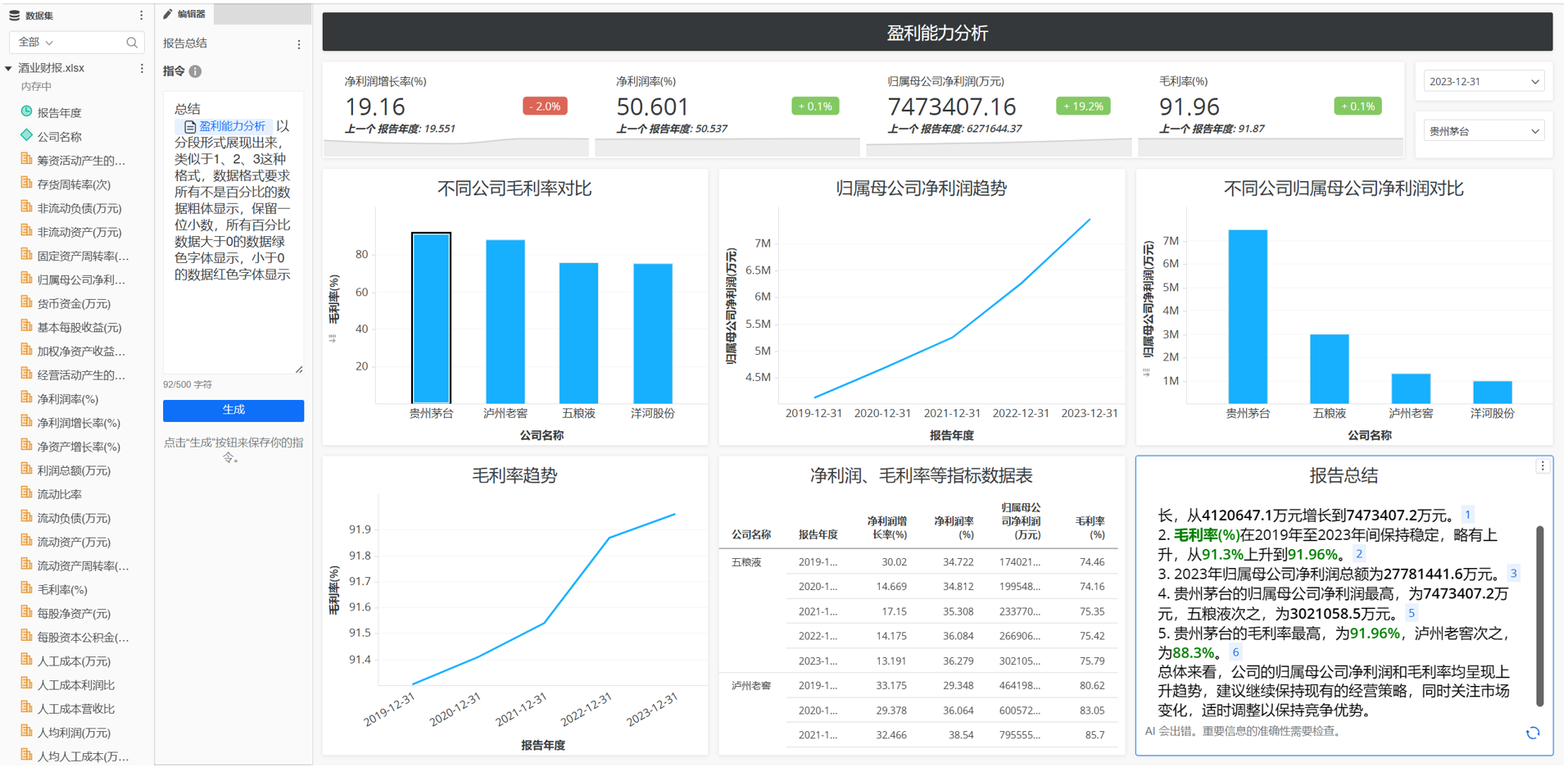The image size is (1568, 772).
Task: Select the 净利润增长率(%) field in dataset list
Action: click(x=79, y=423)
